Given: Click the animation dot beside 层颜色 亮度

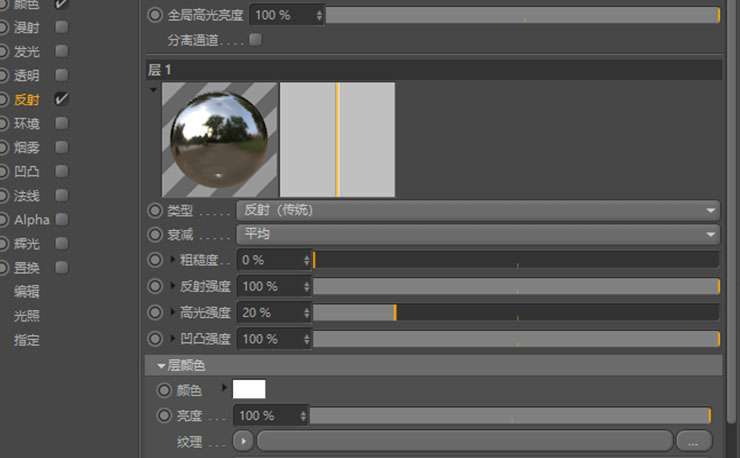Looking at the screenshot, I should [x=165, y=415].
